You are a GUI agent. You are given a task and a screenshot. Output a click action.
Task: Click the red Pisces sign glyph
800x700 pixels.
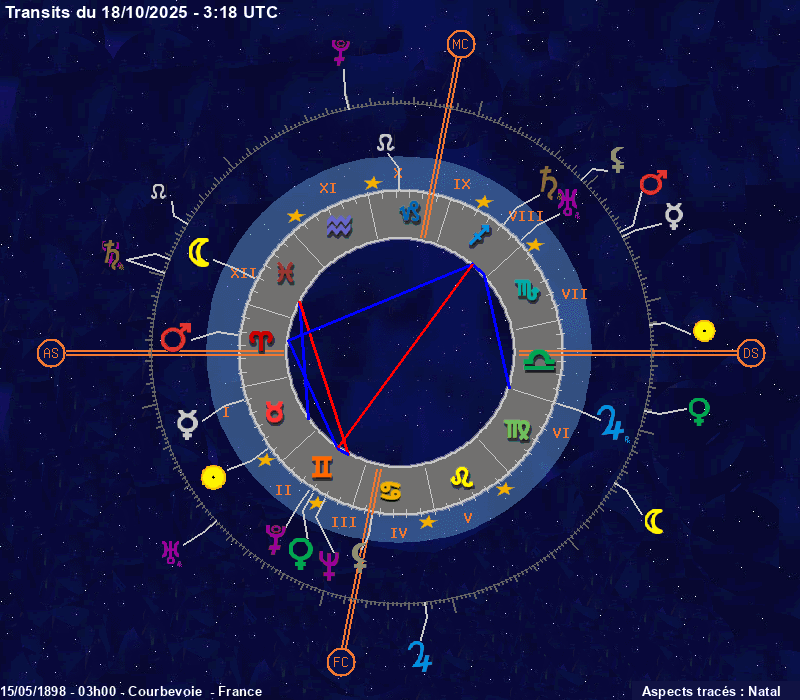click(286, 271)
